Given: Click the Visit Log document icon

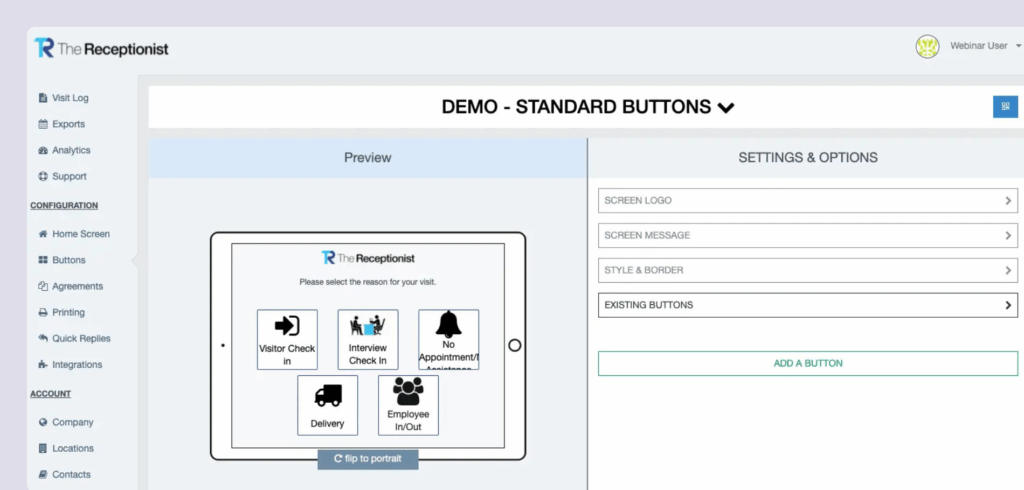Looking at the screenshot, I should [x=43, y=98].
